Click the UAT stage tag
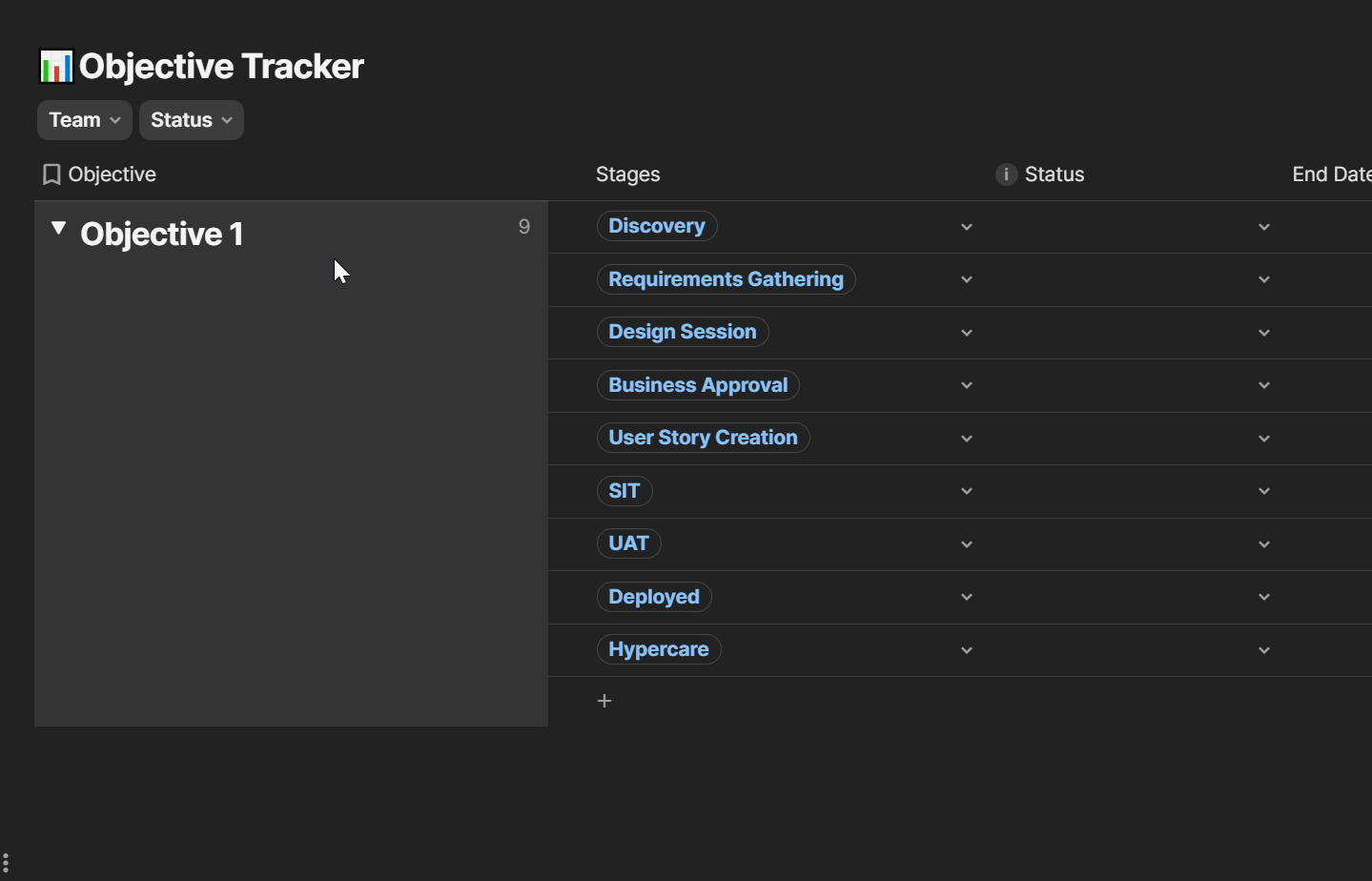1372x881 pixels. point(628,543)
